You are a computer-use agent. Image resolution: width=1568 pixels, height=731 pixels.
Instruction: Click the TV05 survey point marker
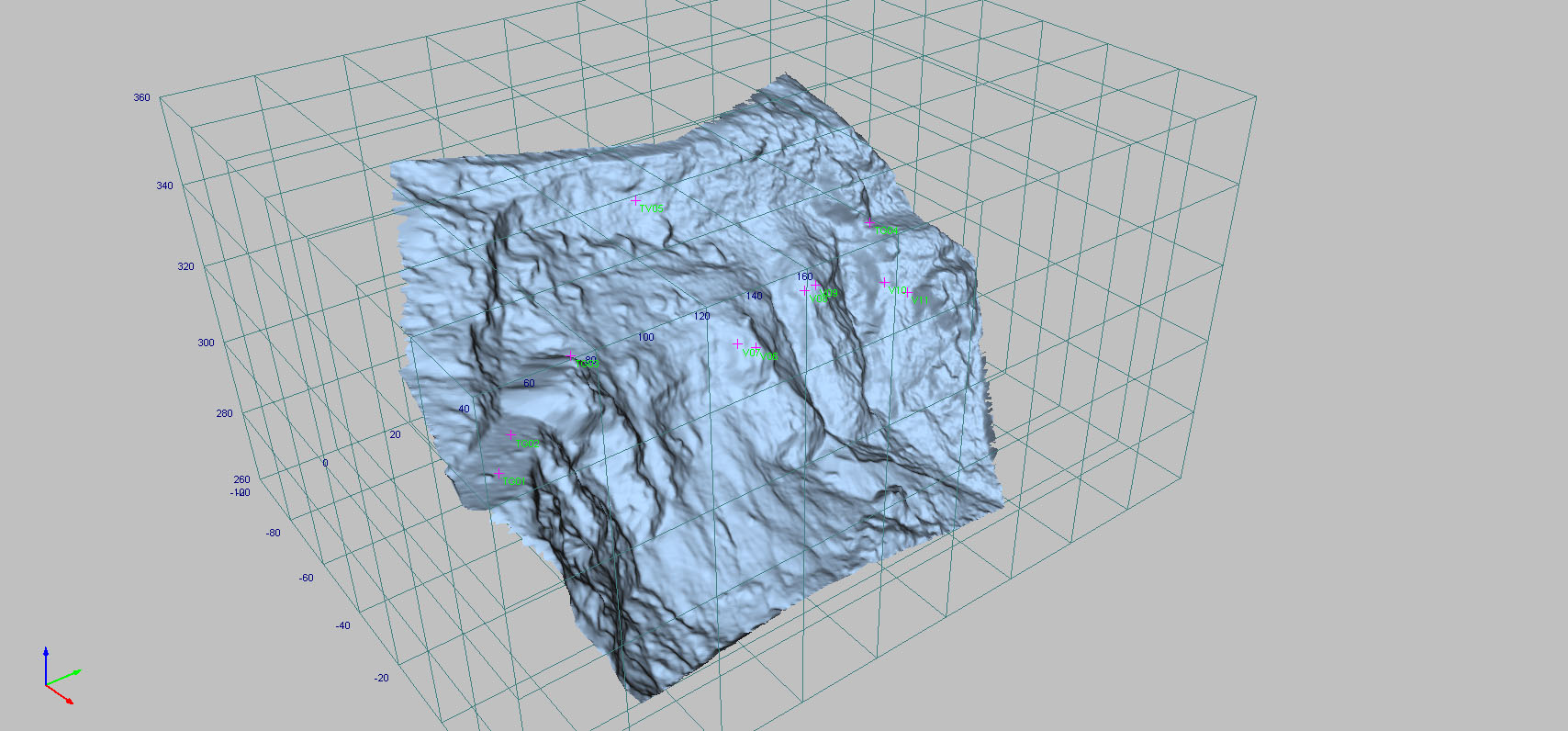tap(635, 200)
